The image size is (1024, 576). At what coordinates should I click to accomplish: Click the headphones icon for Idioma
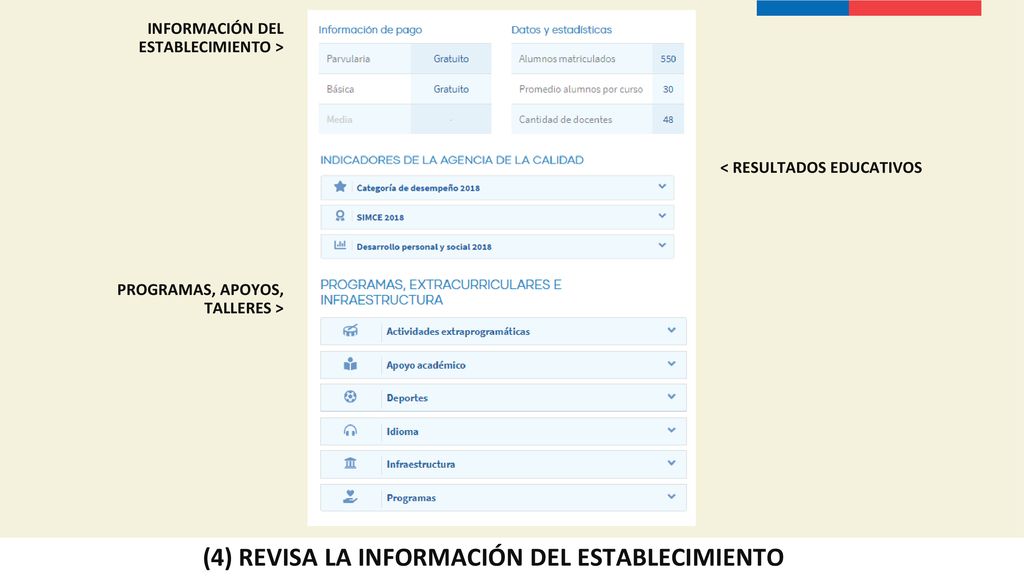click(x=350, y=430)
